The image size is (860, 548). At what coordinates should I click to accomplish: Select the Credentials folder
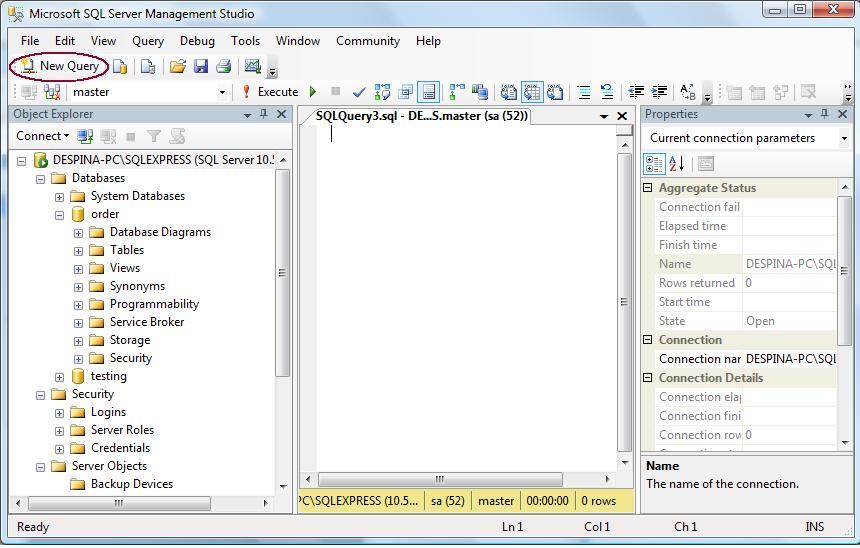point(120,448)
